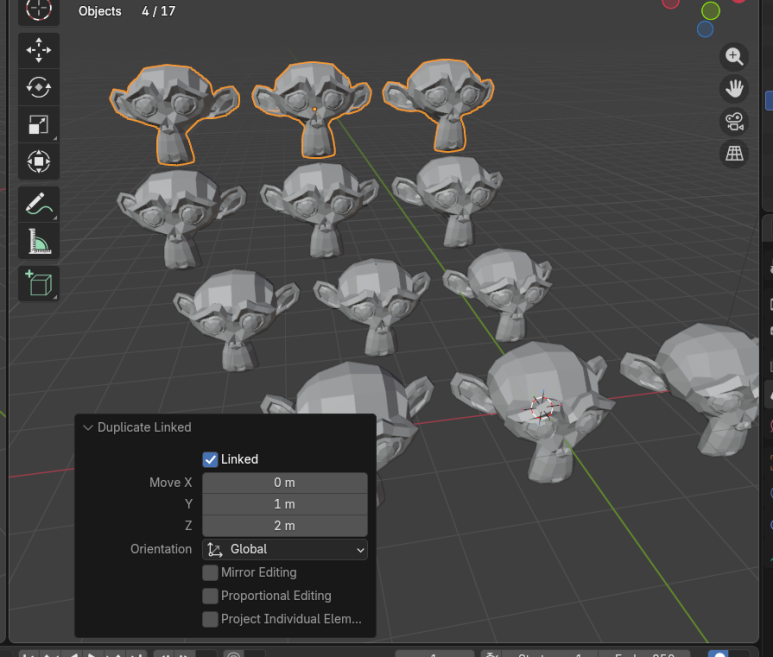Toggle the camera view button
Screen dimensions: 773x657
[x=734, y=122]
